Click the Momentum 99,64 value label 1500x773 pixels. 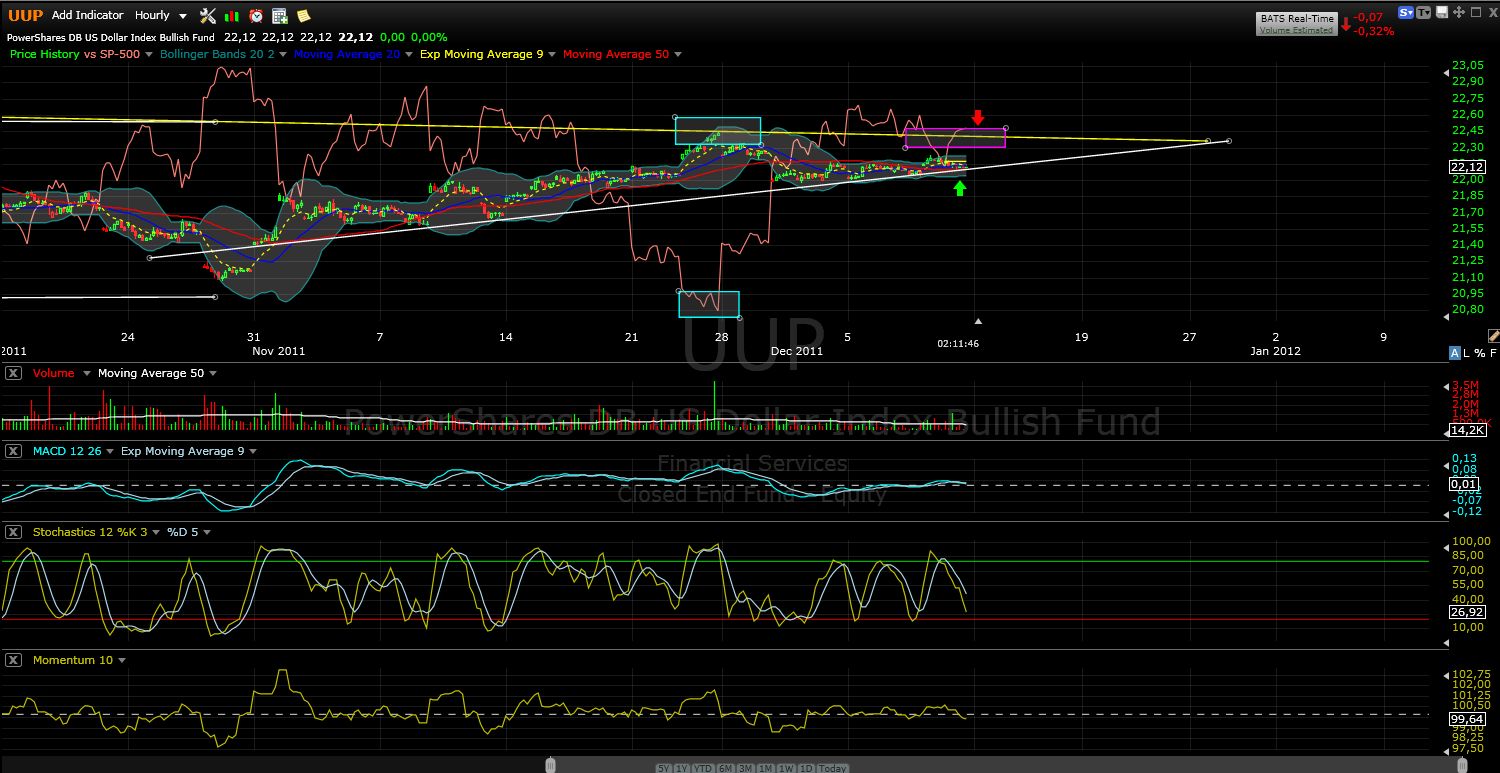point(1467,718)
